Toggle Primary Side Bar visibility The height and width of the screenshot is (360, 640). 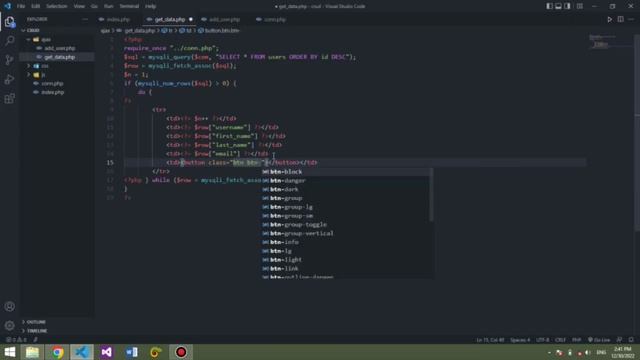point(549,6)
